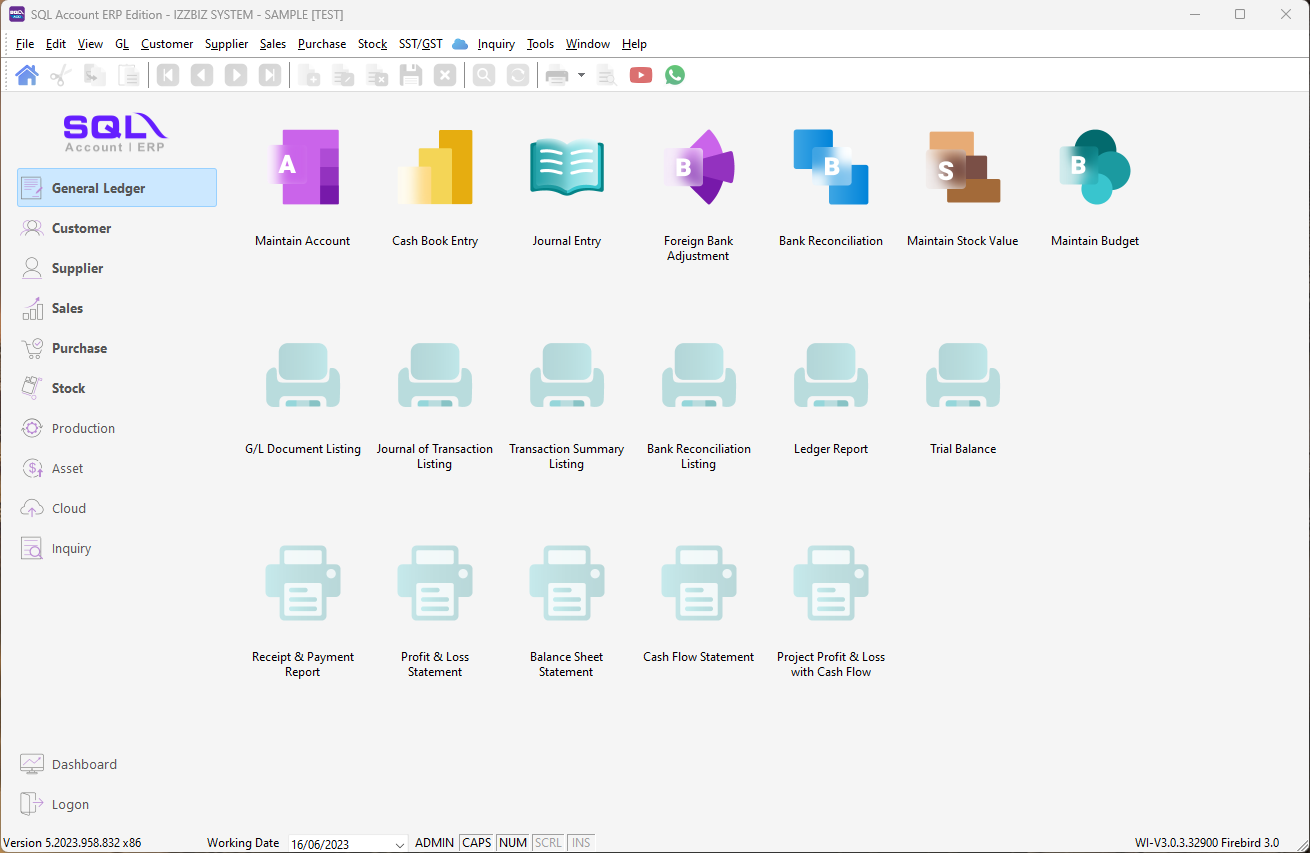Click Logon in the sidebar
1310x853 pixels.
coord(117,804)
